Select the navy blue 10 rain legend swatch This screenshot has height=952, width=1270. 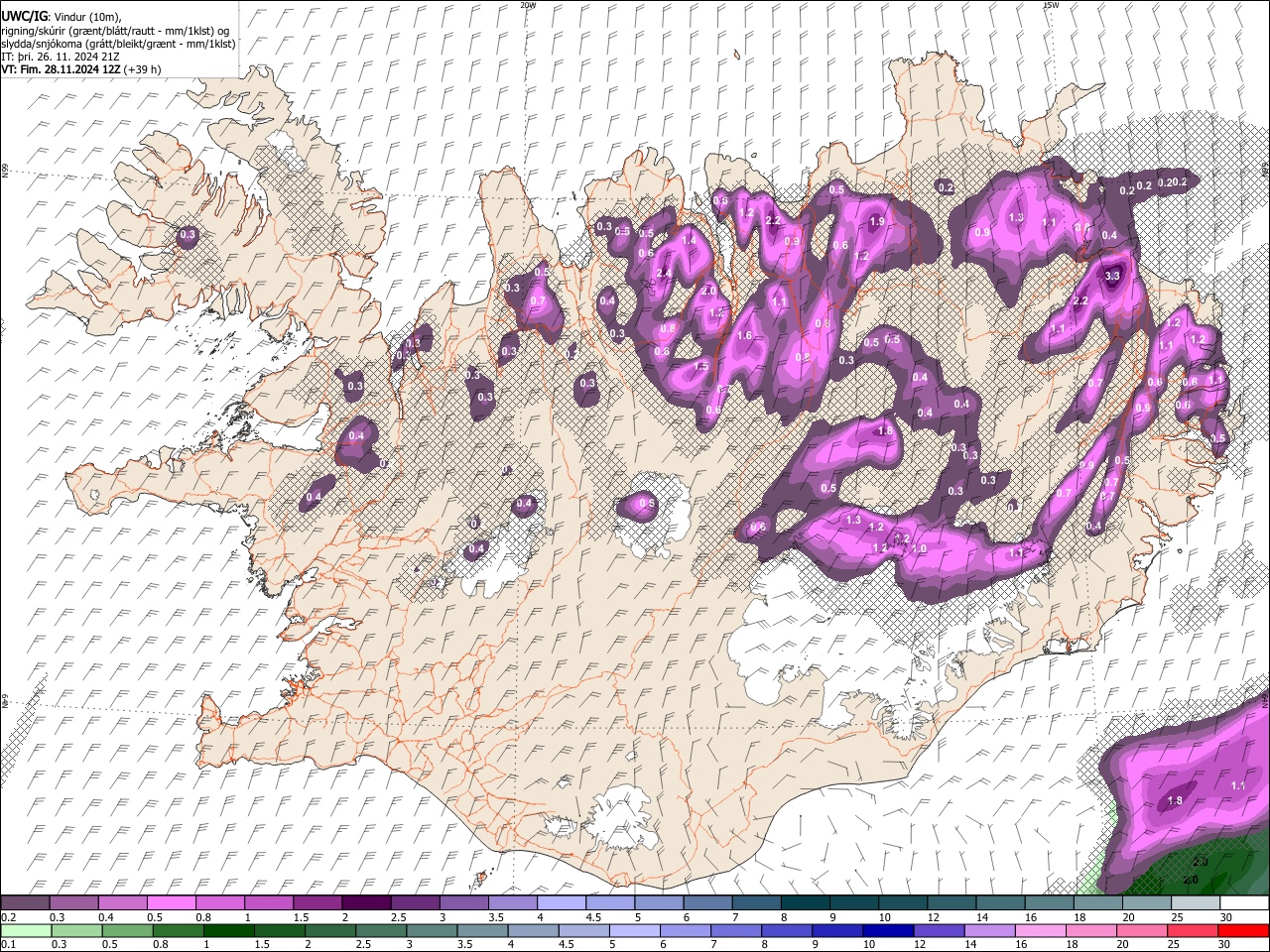click(889, 930)
